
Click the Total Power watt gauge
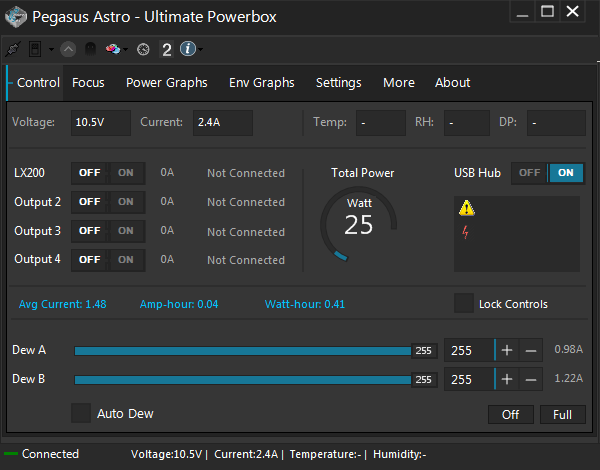(359, 224)
